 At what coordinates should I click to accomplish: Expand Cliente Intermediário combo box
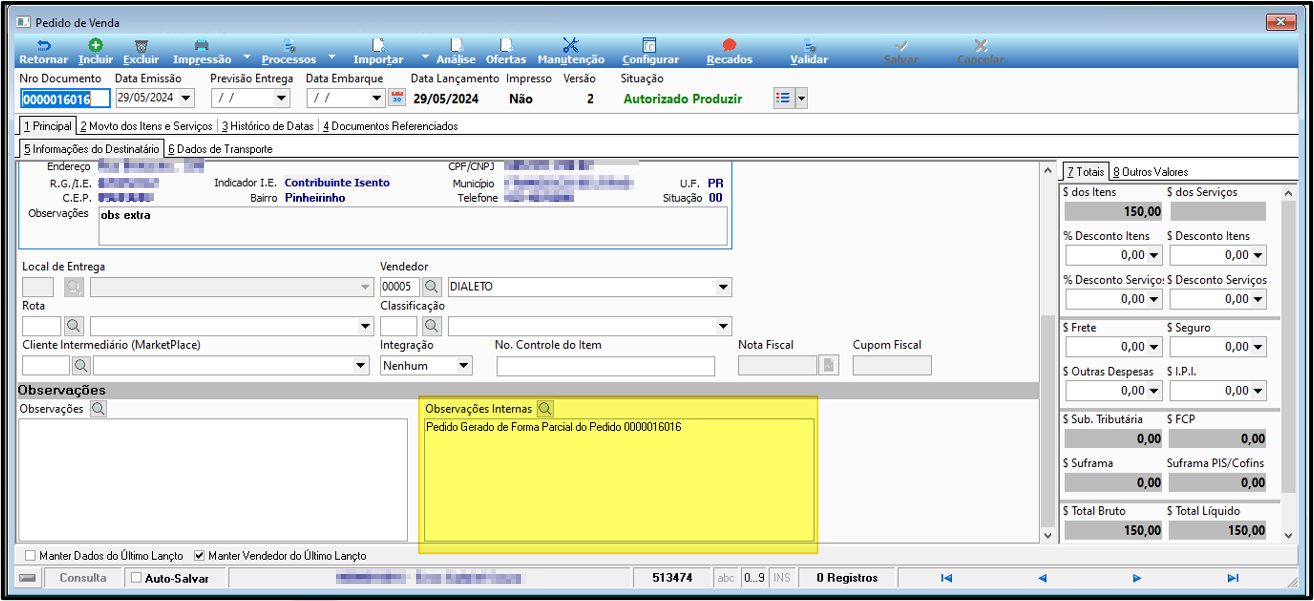(x=361, y=365)
